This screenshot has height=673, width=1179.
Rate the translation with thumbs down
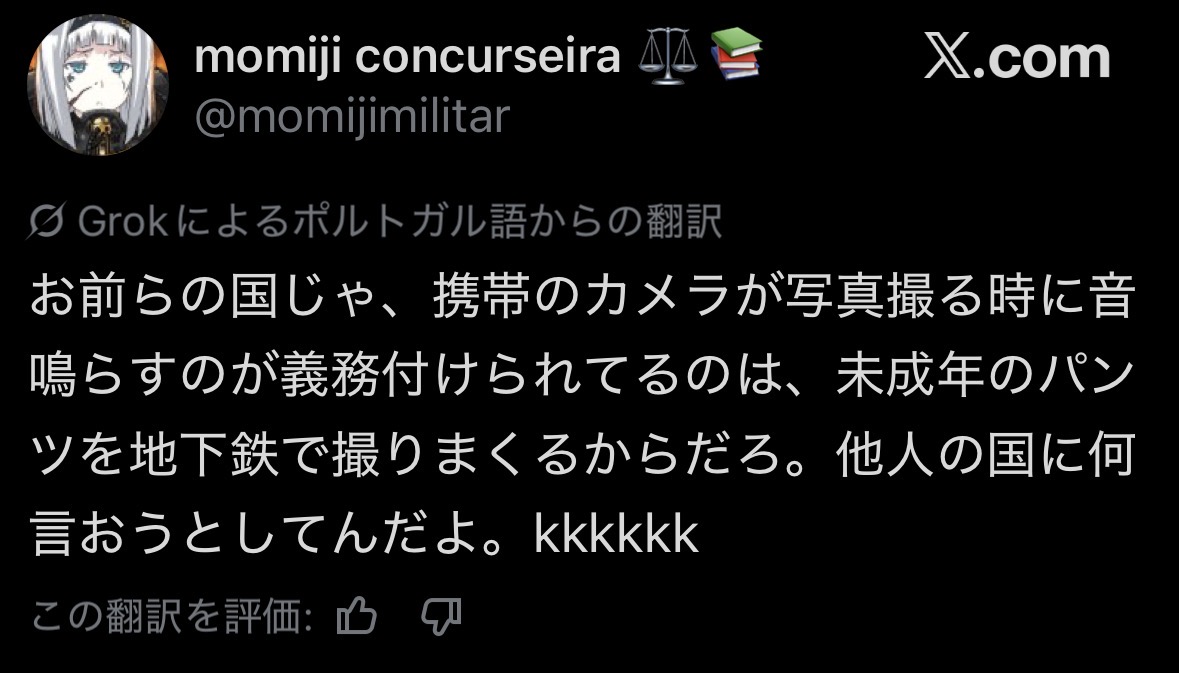click(441, 617)
